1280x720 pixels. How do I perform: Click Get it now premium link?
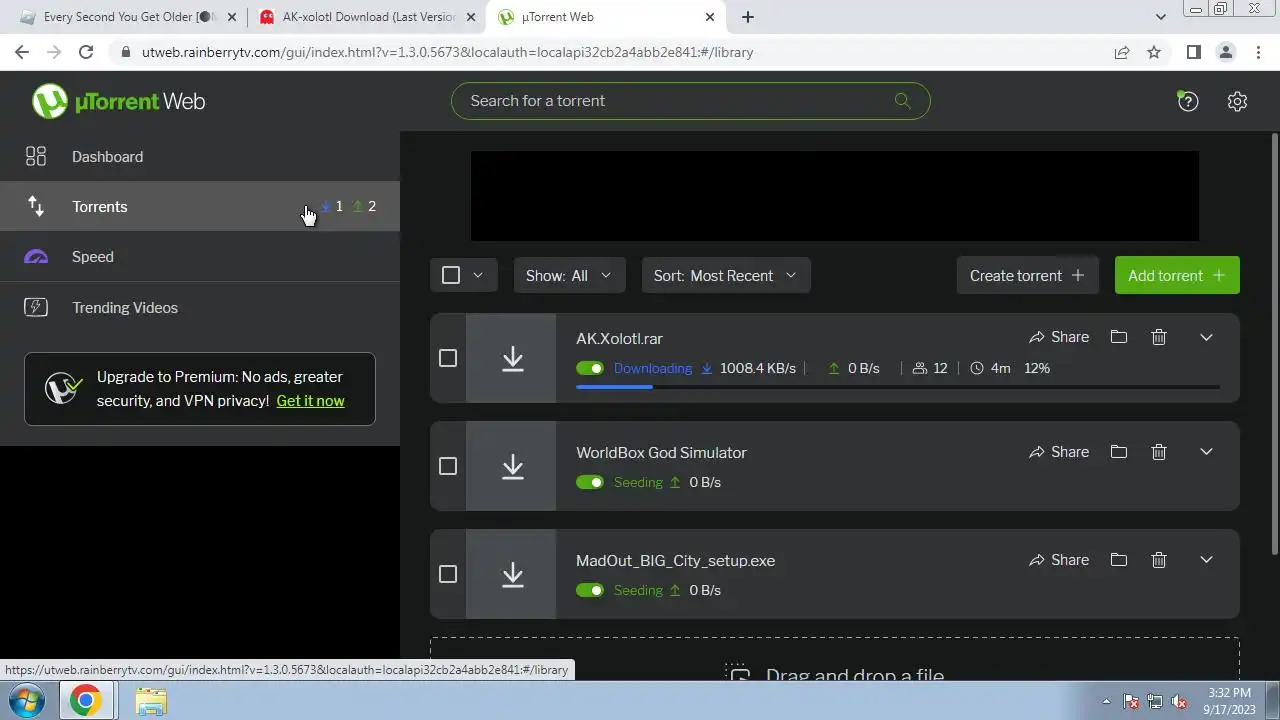pyautogui.click(x=310, y=400)
